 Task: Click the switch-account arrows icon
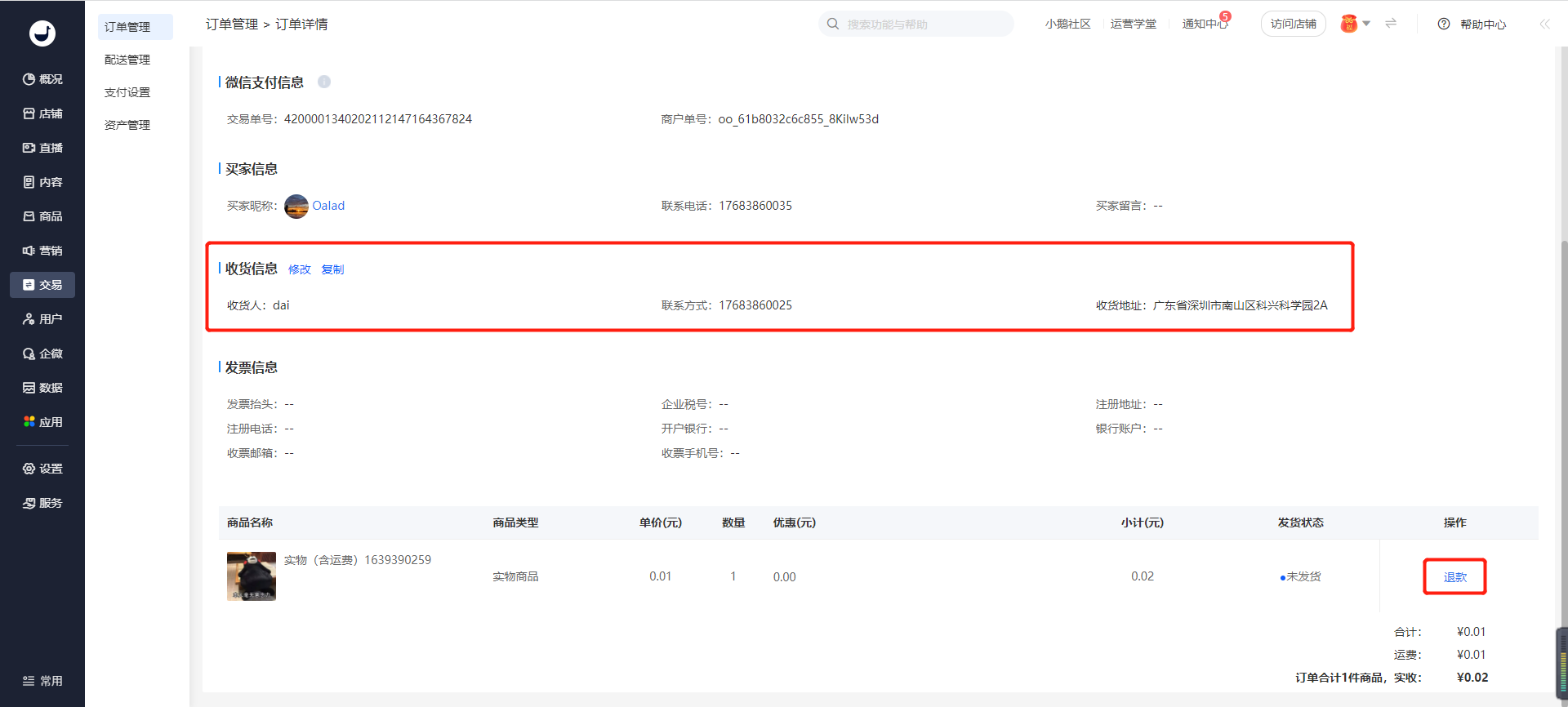click(x=1391, y=24)
